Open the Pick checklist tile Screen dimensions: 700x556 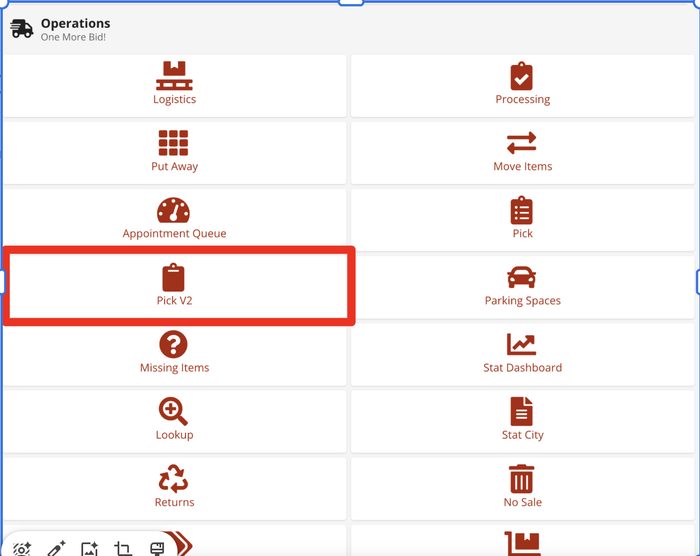(x=522, y=220)
